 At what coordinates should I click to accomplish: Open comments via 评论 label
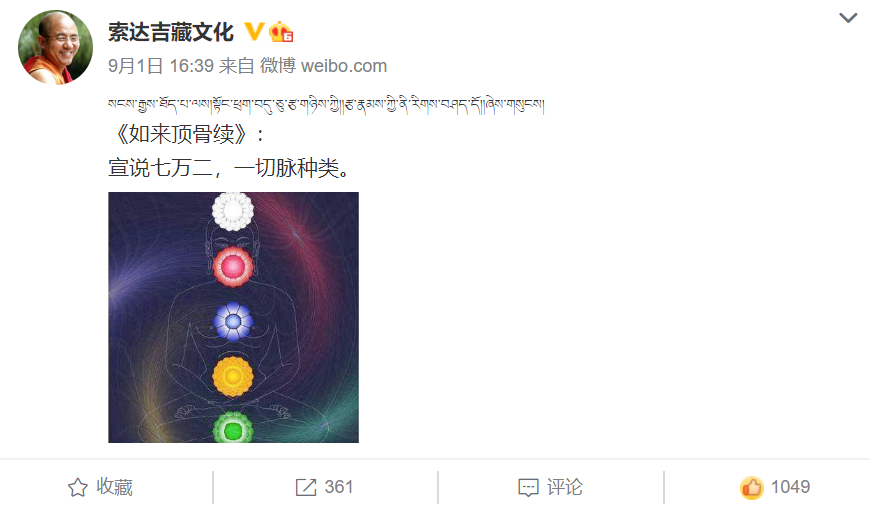(565, 487)
